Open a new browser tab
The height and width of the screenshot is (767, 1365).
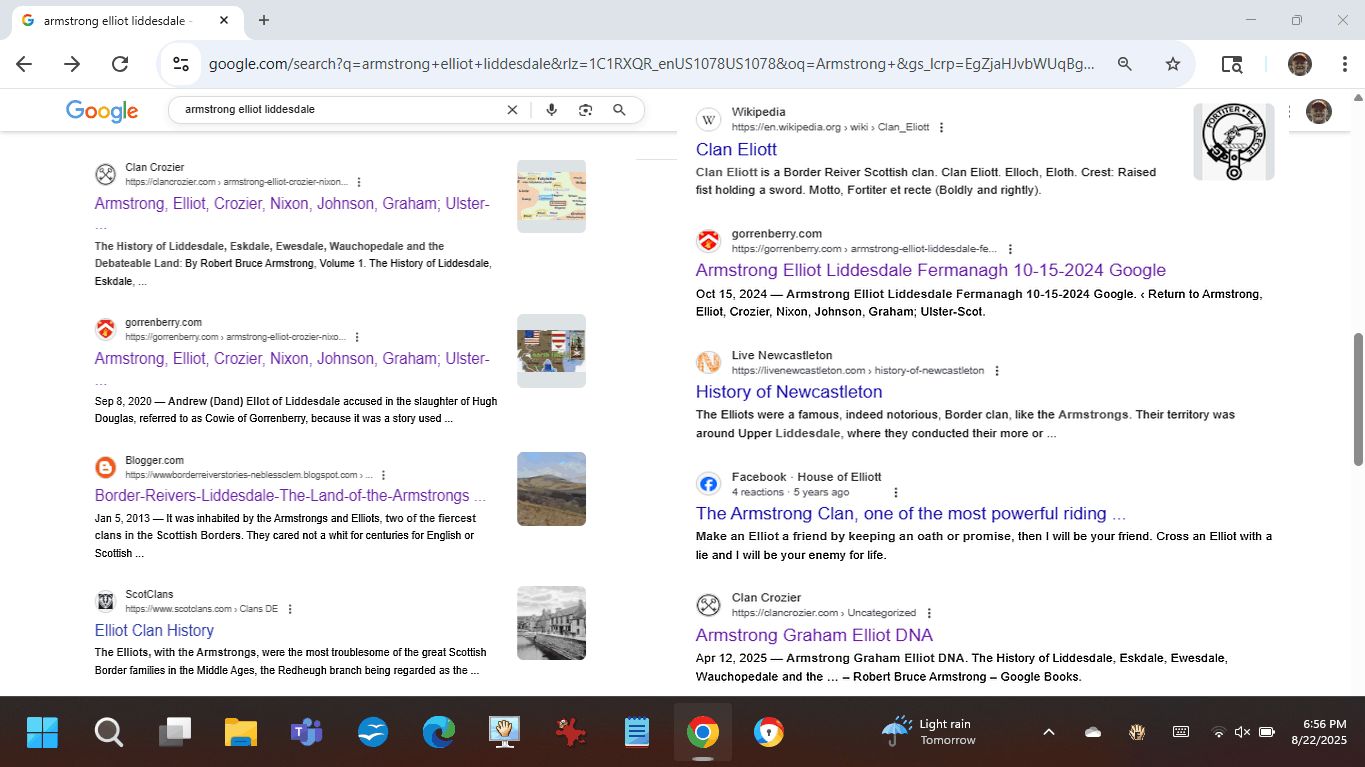tap(264, 20)
